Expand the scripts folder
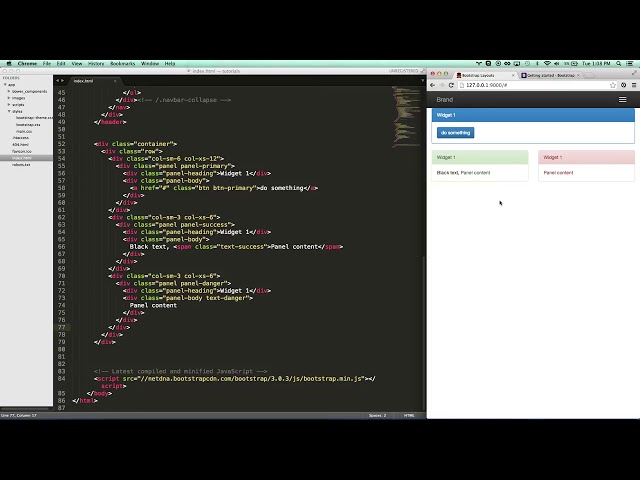Viewport: 640px width, 480px height. click(9, 104)
